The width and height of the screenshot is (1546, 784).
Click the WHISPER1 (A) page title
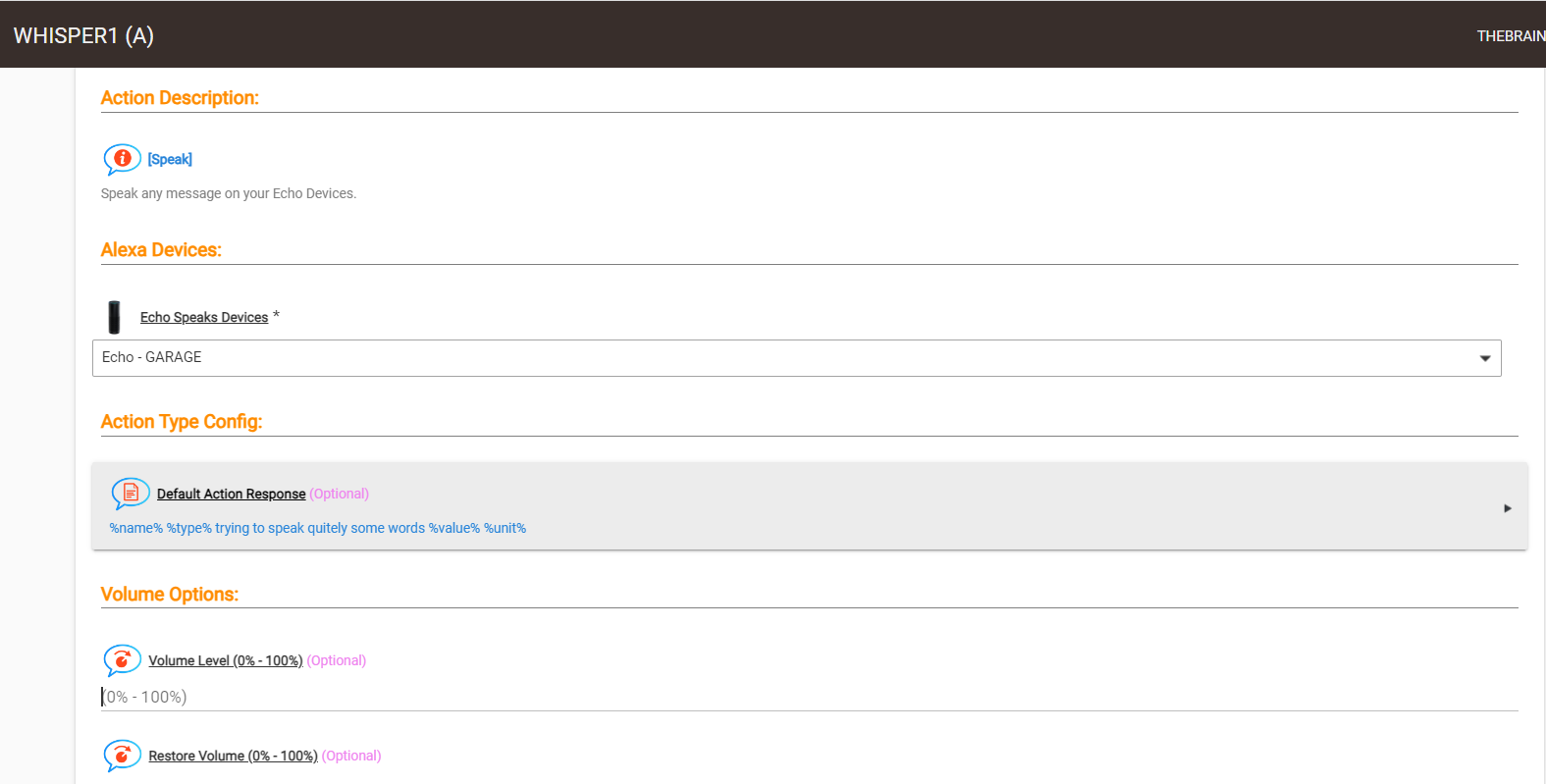83,35
